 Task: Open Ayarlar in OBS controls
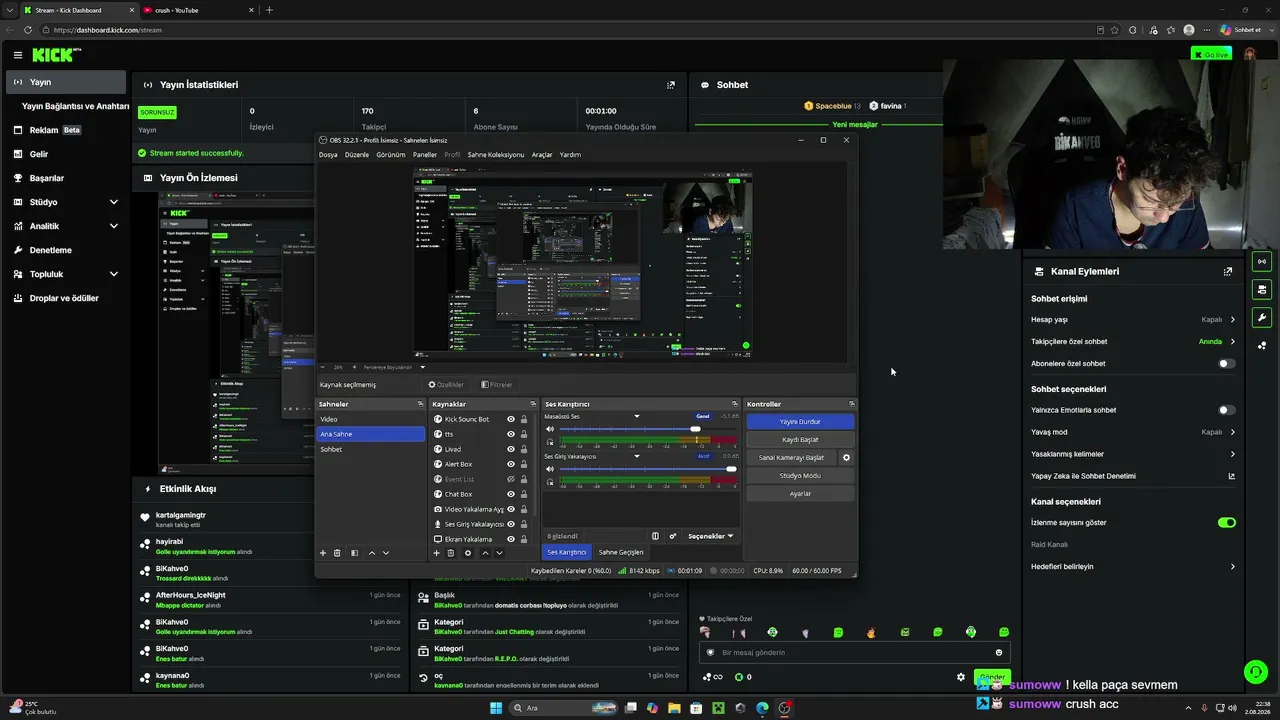pos(800,494)
